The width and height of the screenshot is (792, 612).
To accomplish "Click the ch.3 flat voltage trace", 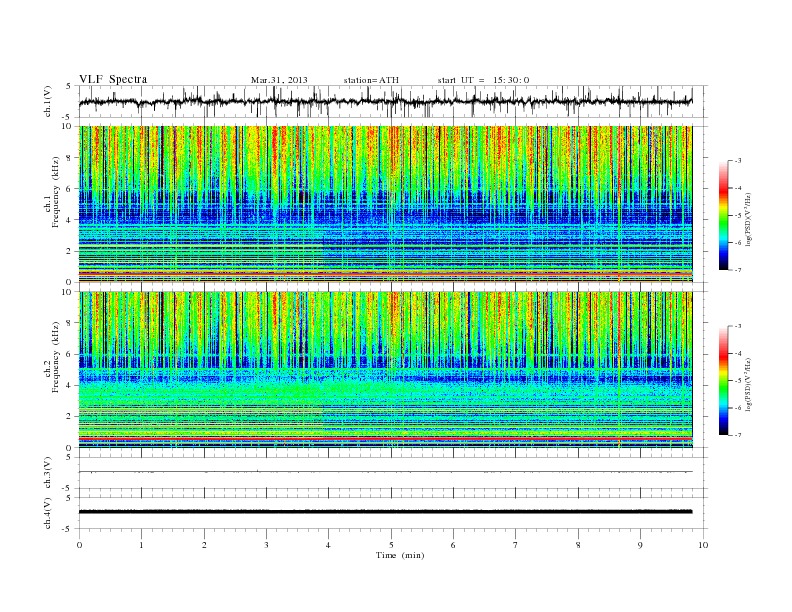I will pyautogui.click(x=385, y=472).
